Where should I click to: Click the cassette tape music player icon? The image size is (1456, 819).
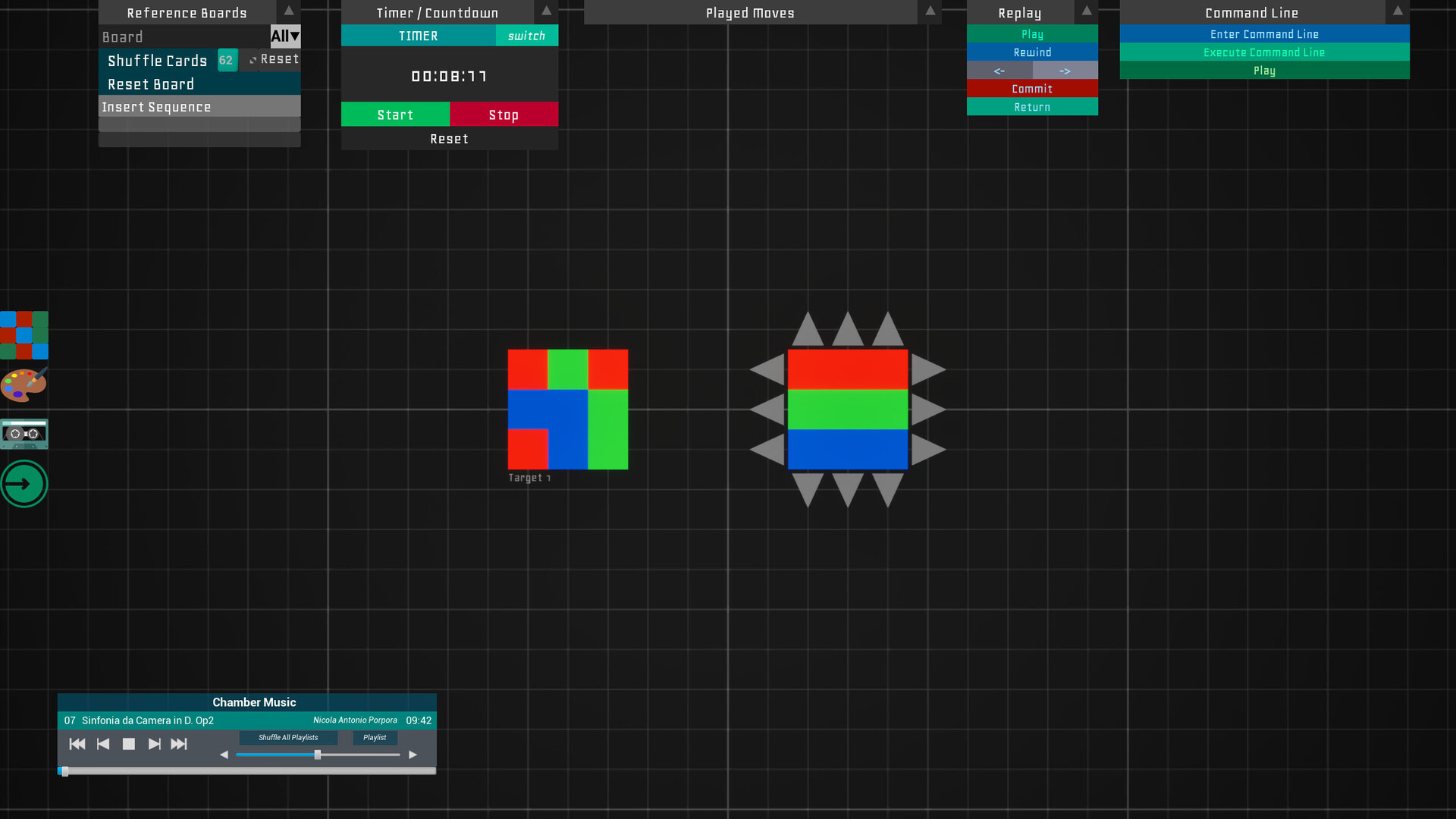[x=24, y=434]
